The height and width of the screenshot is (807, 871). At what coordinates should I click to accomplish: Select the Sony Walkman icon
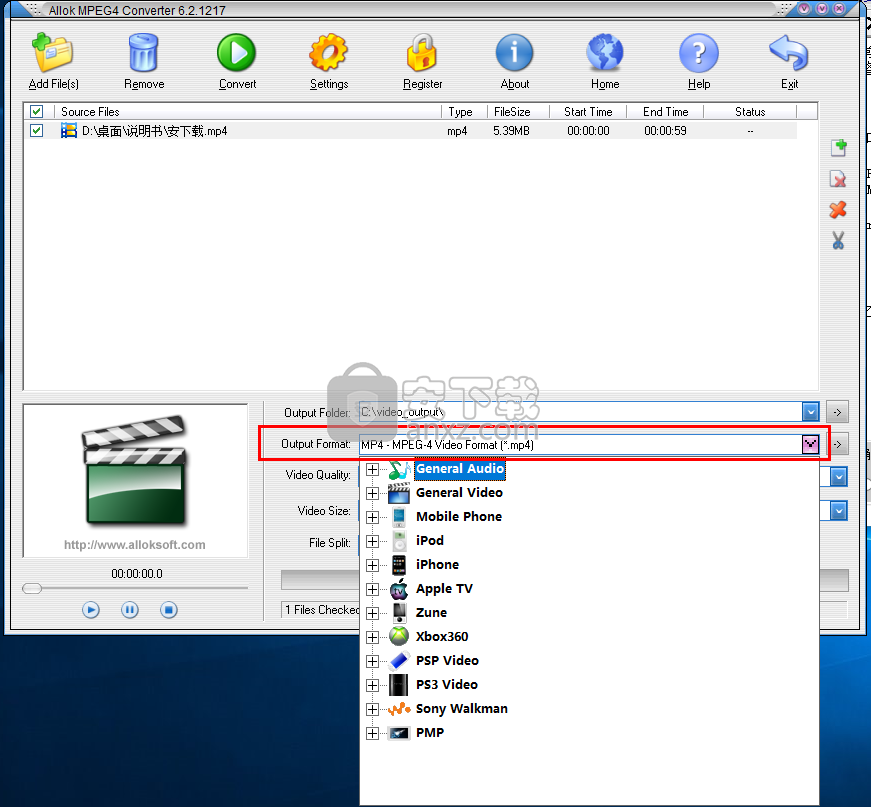click(x=399, y=709)
